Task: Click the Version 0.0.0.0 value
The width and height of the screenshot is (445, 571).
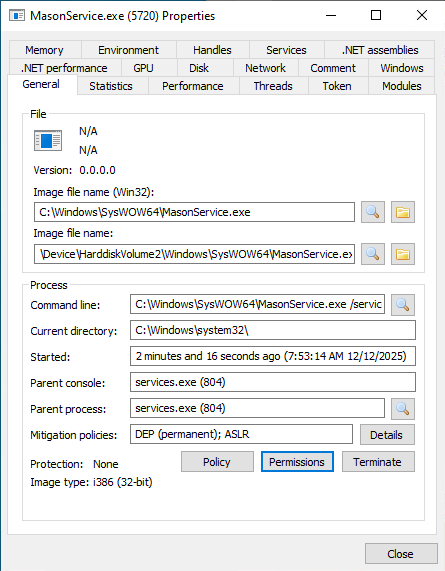Action: pyautogui.click(x=97, y=170)
